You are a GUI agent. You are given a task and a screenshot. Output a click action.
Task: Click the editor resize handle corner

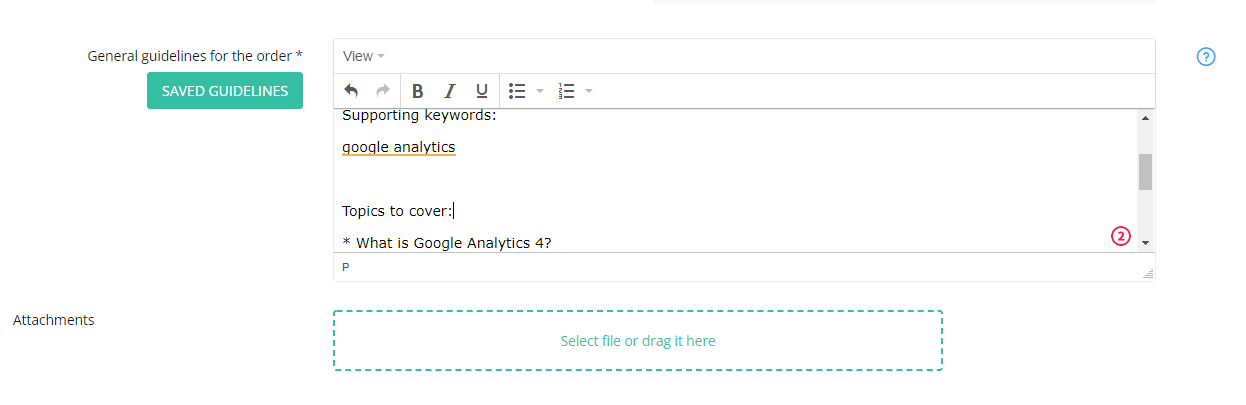(1148, 273)
